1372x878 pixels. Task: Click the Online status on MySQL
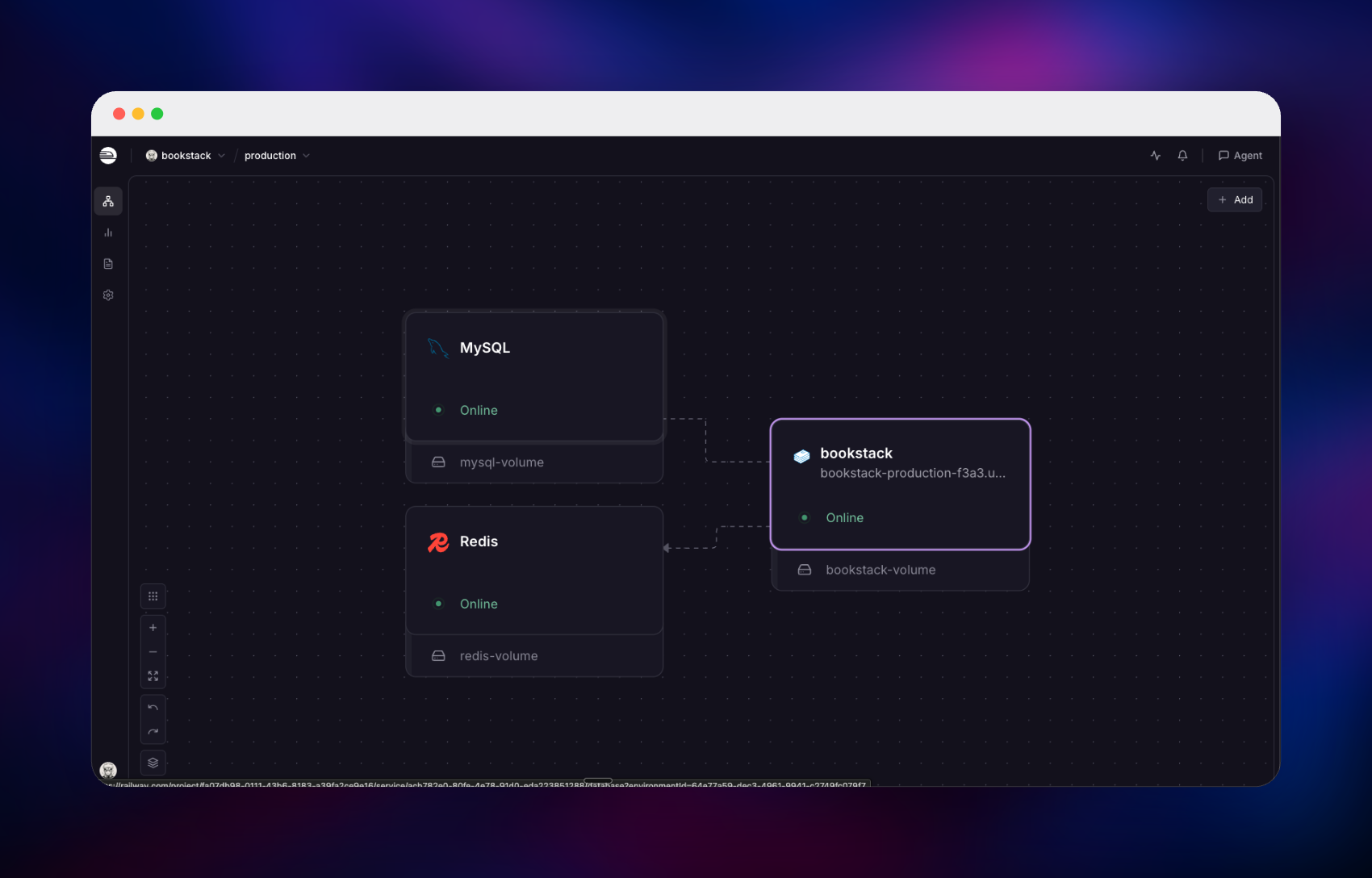pyautogui.click(x=479, y=410)
